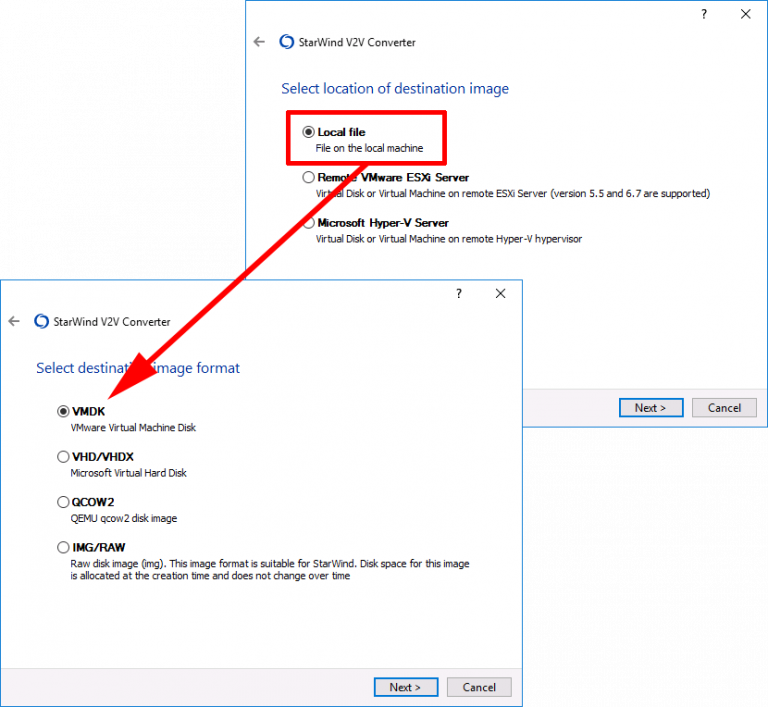
Task: Open help in destination location window
Action: point(704,14)
